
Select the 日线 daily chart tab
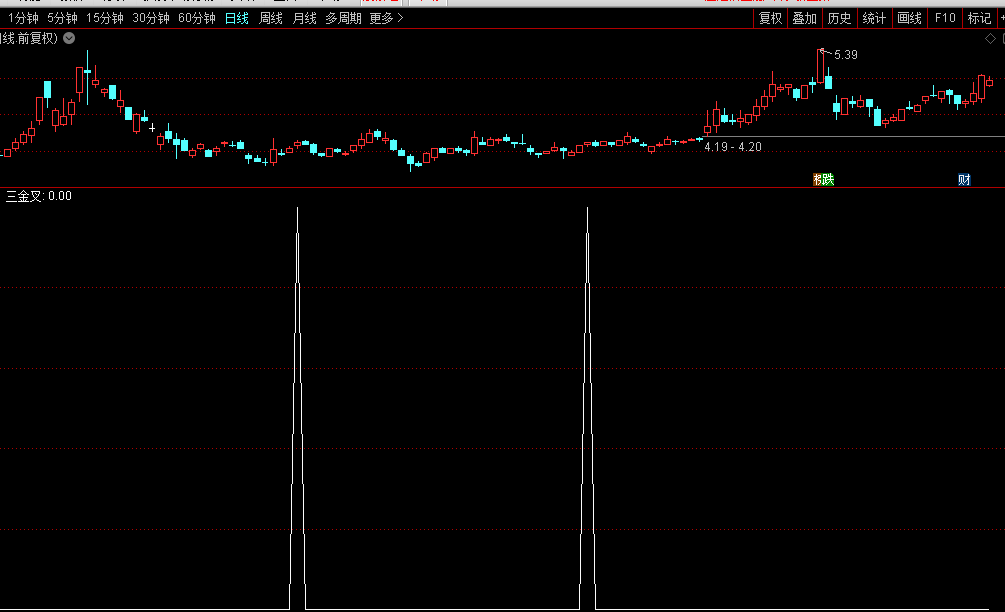[x=237, y=18]
